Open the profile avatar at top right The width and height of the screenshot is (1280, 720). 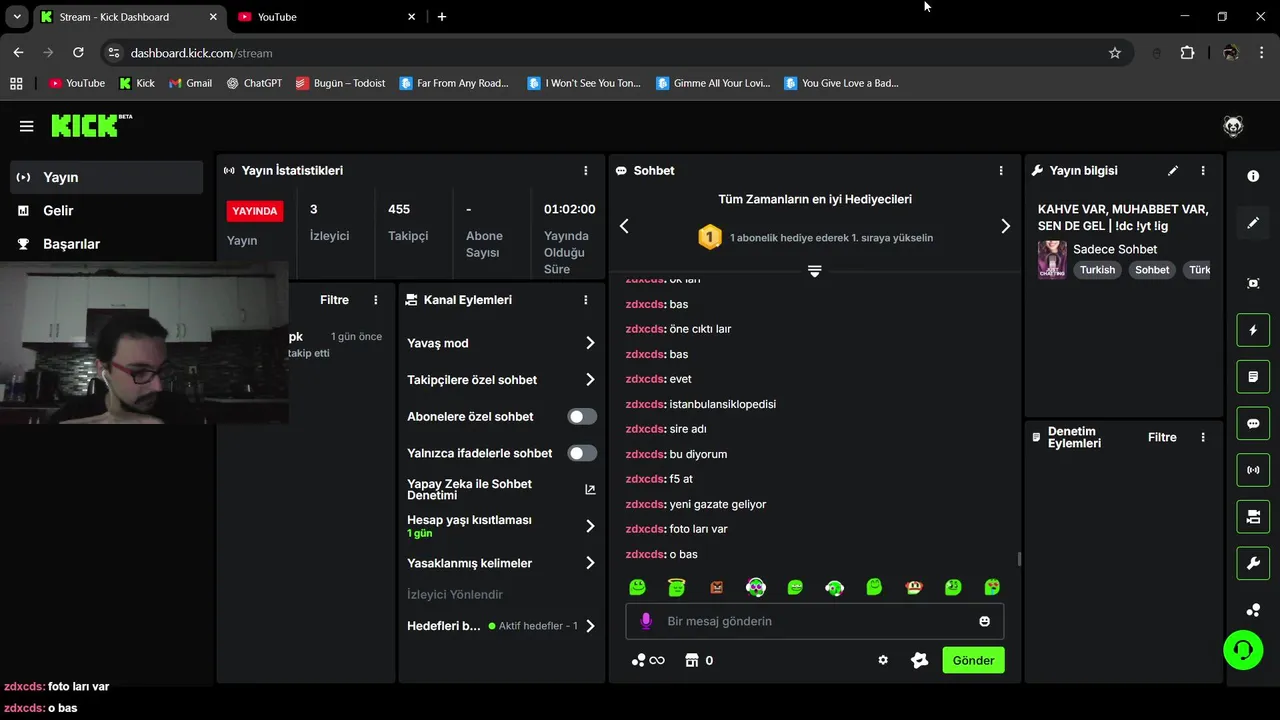coord(1233,126)
